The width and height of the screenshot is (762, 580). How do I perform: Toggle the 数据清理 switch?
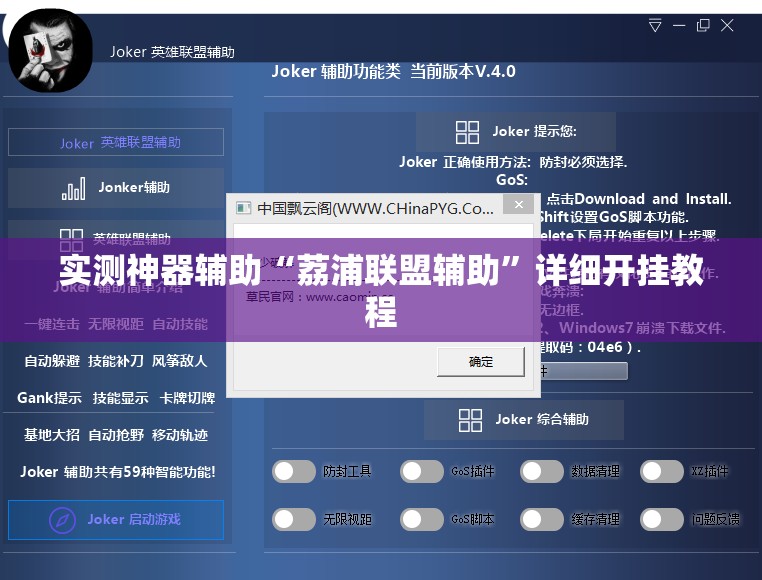click(542, 471)
